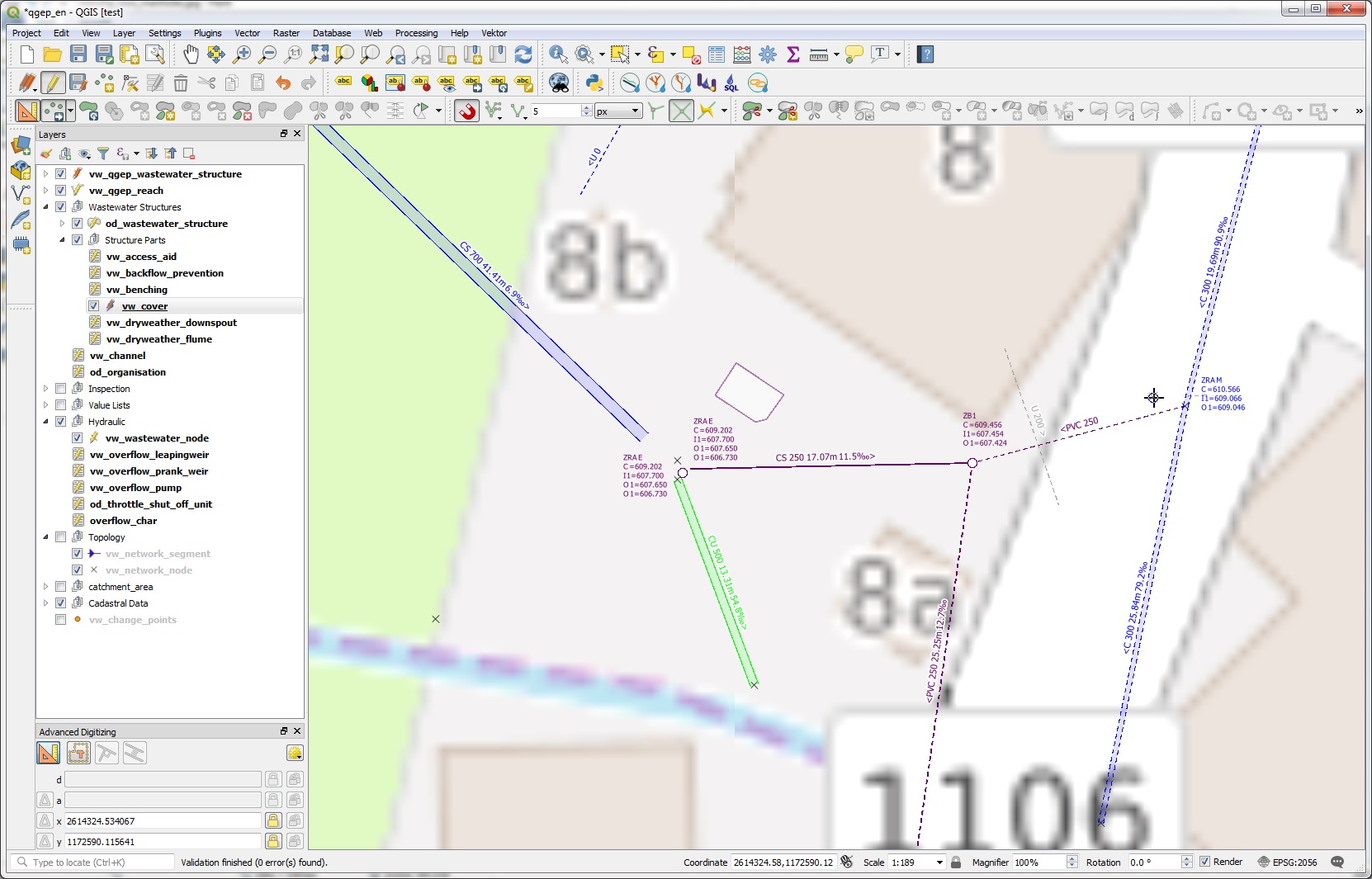1372x879 pixels.
Task: Click the Coordinate field in status bar
Action: [783, 862]
